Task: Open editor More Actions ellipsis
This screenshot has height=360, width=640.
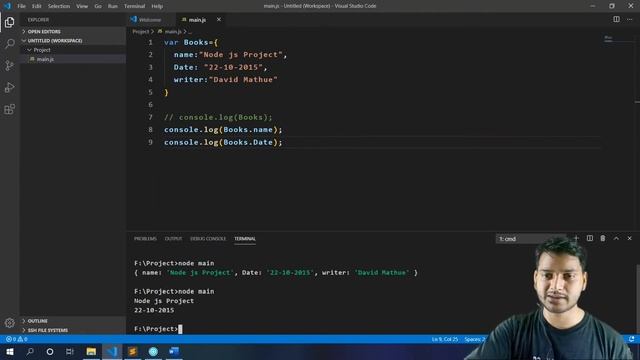Action: pos(629,19)
